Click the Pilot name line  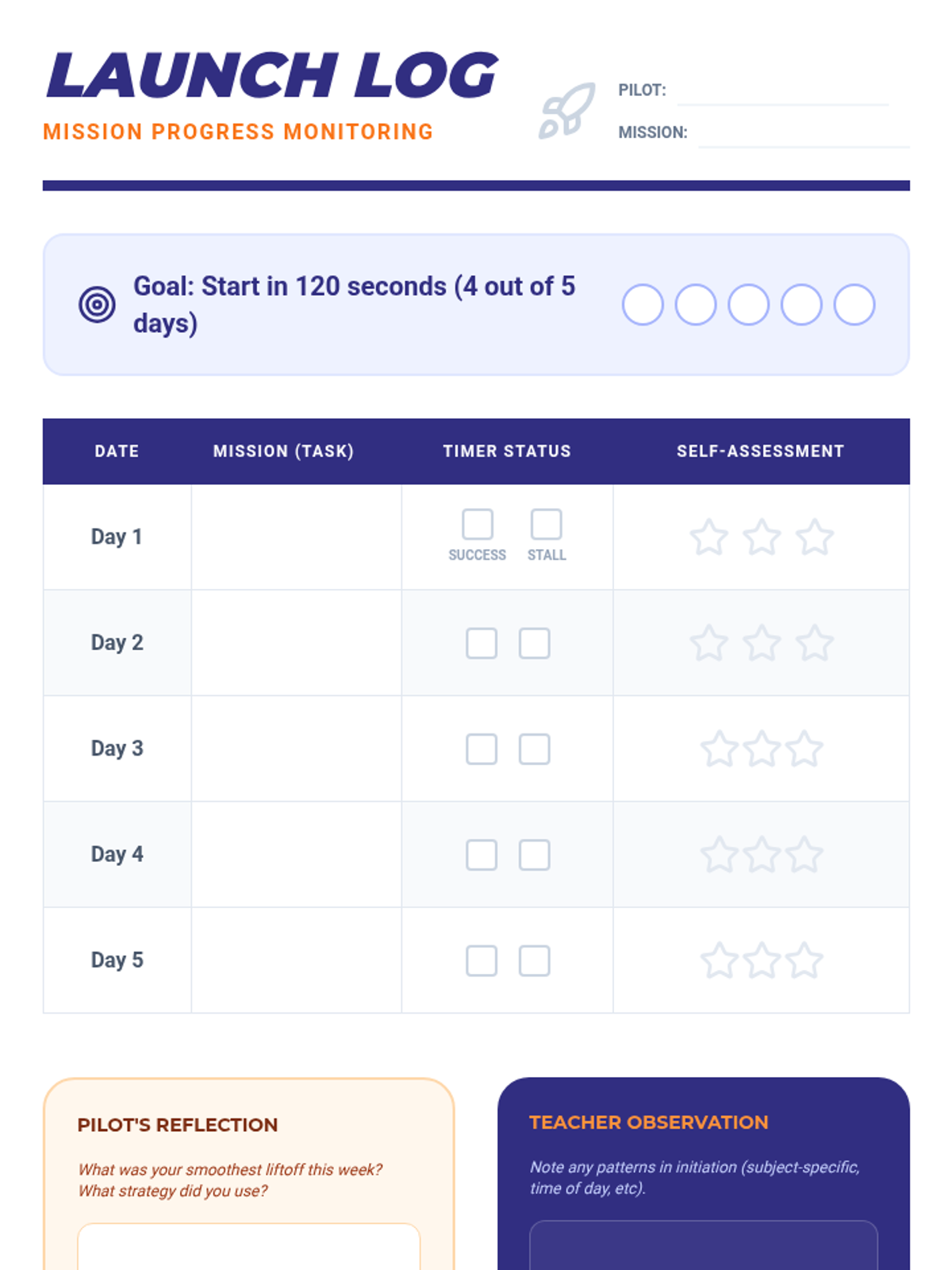click(782, 94)
